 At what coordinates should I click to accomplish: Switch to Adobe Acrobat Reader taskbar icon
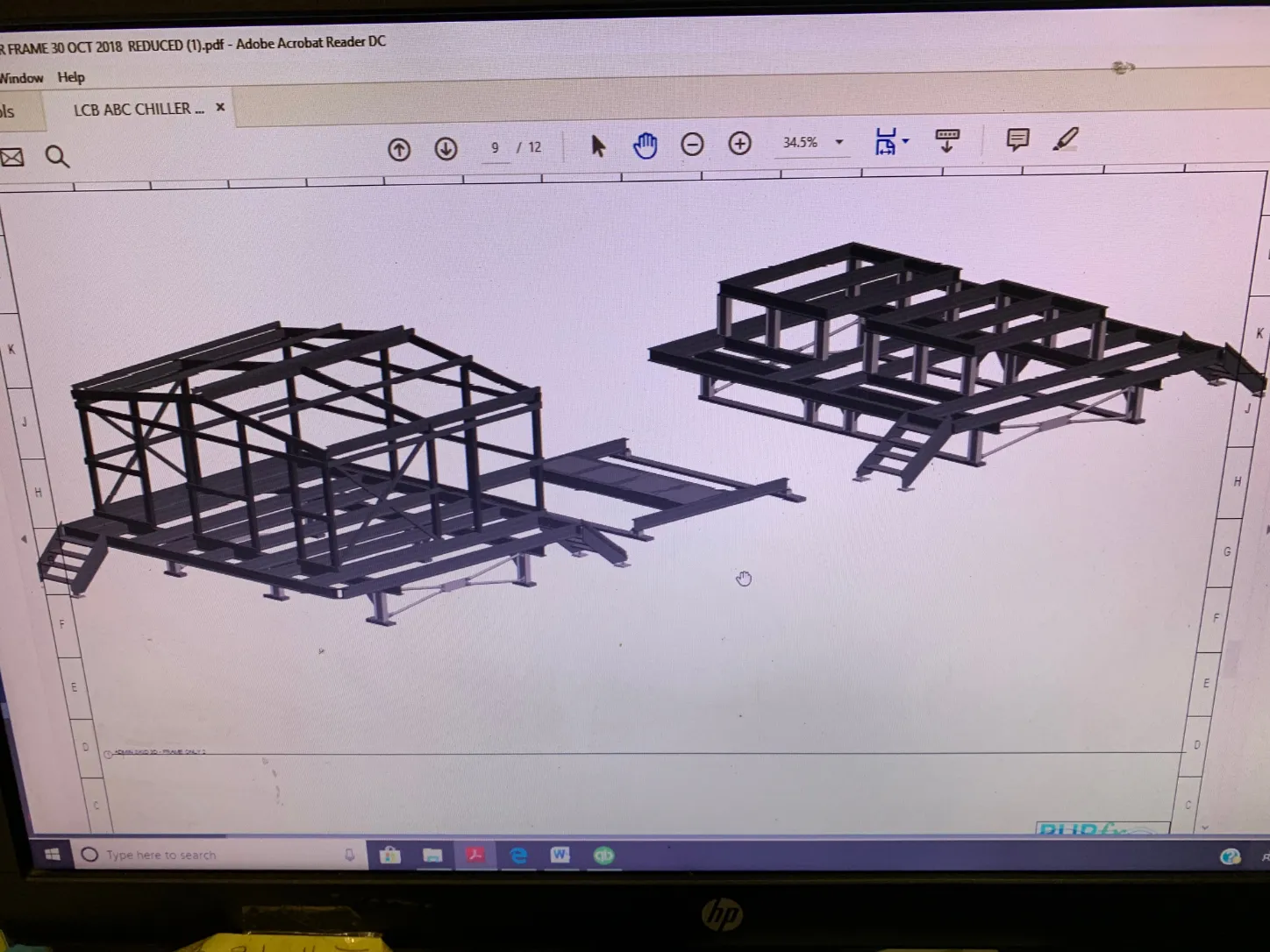click(475, 855)
